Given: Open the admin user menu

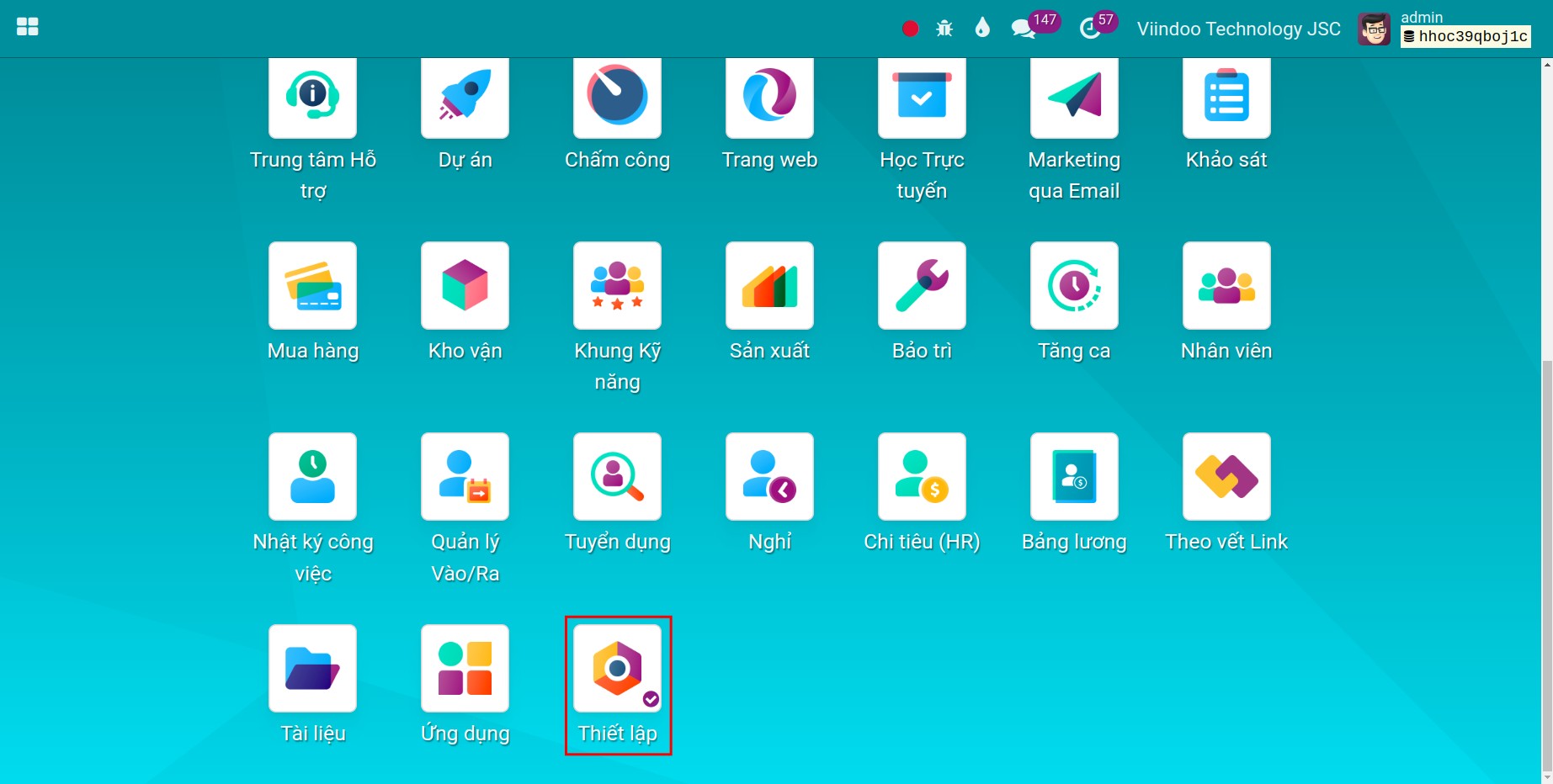Looking at the screenshot, I should pyautogui.click(x=1422, y=17).
